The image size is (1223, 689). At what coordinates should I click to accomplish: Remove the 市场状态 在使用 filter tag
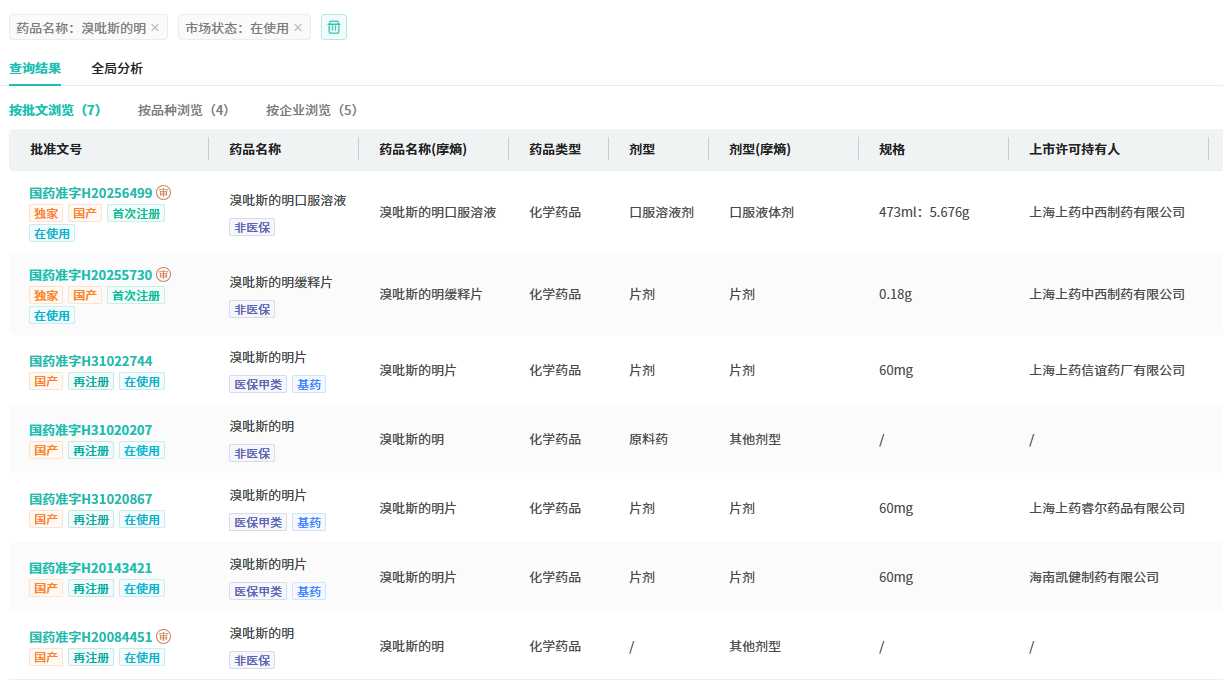click(298, 28)
